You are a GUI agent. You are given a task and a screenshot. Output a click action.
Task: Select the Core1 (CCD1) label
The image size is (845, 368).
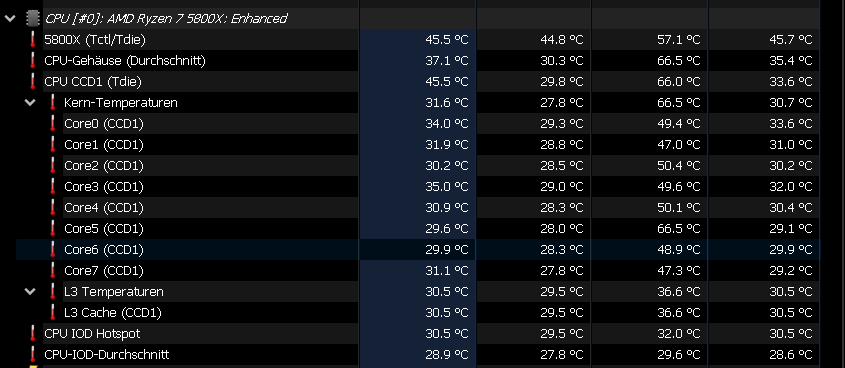(104, 144)
